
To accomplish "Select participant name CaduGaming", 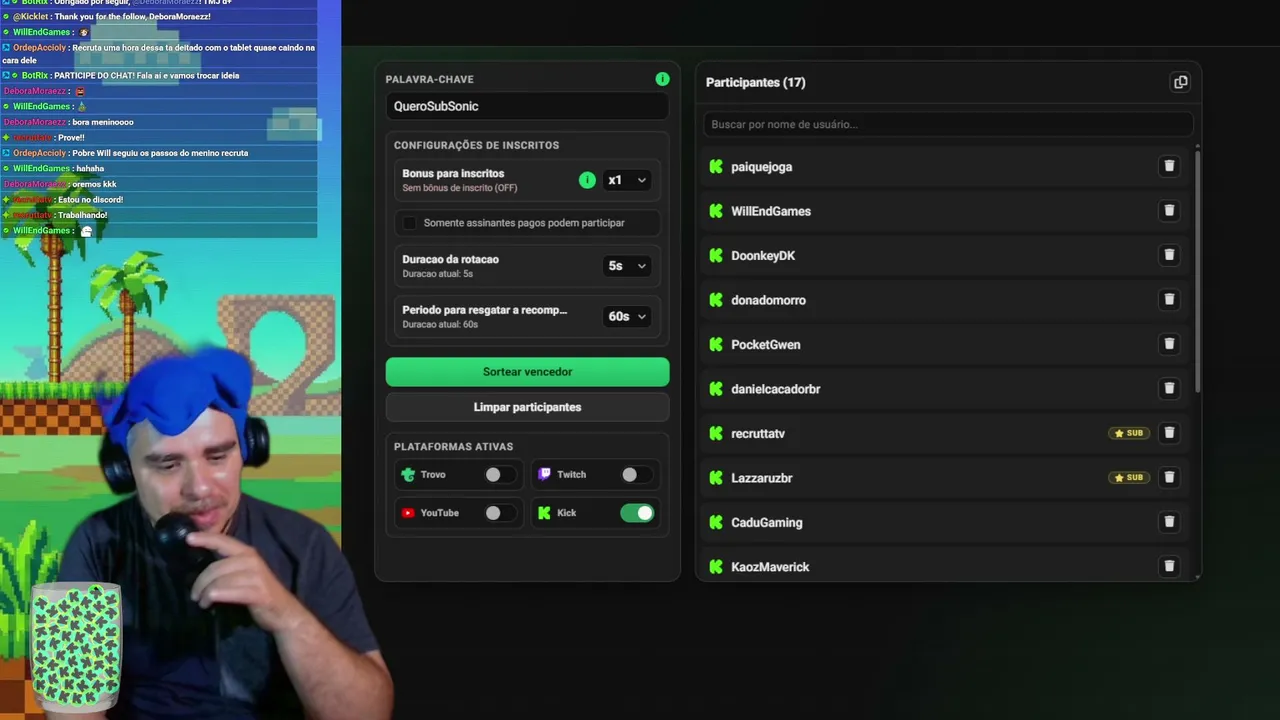I will click(x=766, y=523).
